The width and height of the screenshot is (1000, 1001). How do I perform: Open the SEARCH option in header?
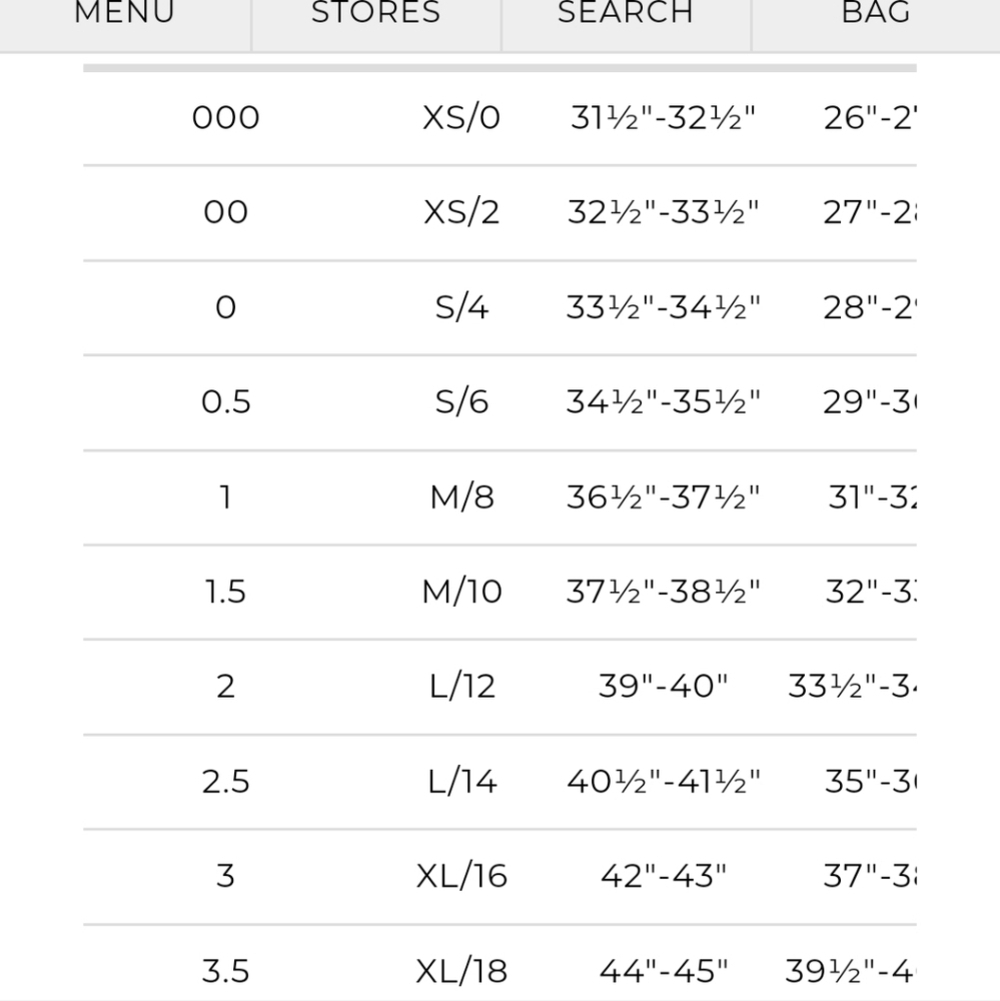[x=625, y=14]
